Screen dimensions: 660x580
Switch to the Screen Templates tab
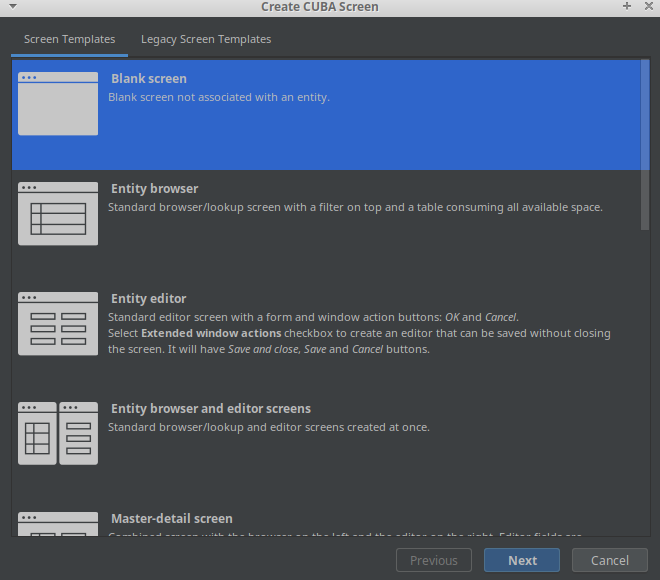pyautogui.click(x=69, y=40)
